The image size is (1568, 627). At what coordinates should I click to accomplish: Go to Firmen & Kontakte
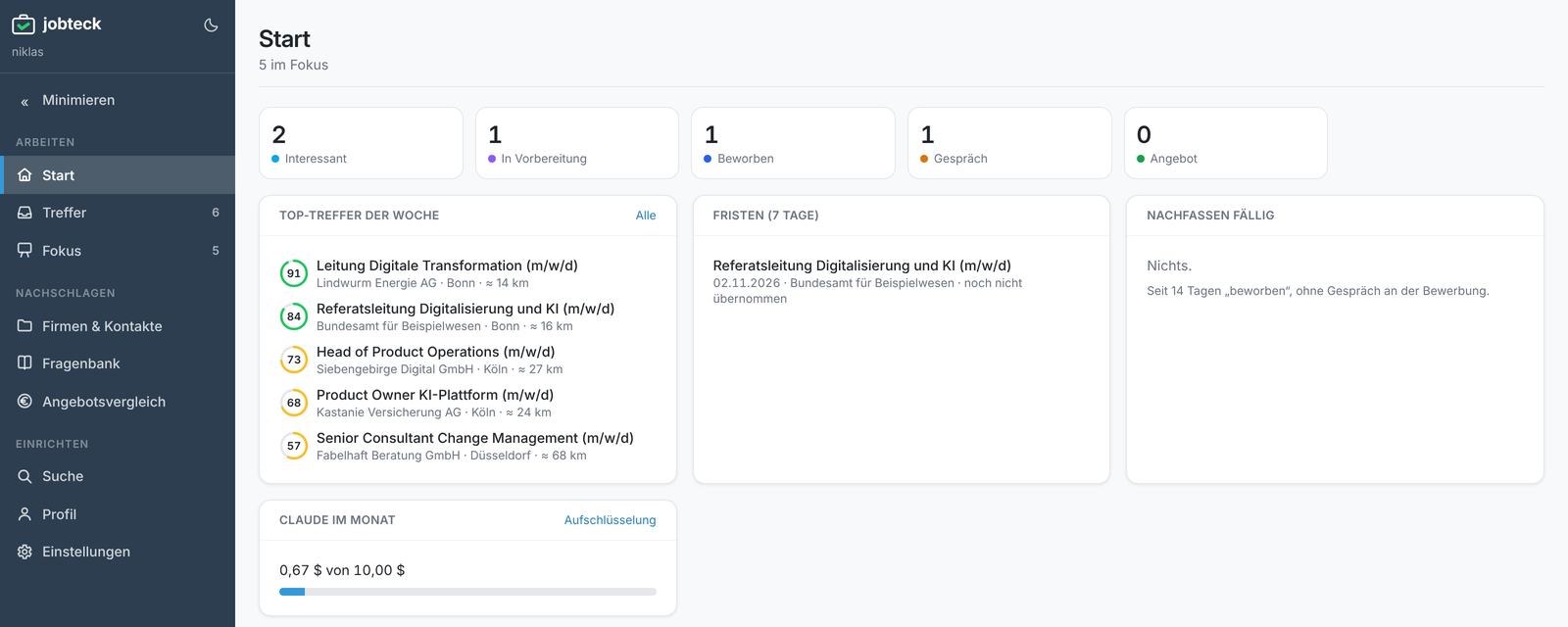pos(118,326)
